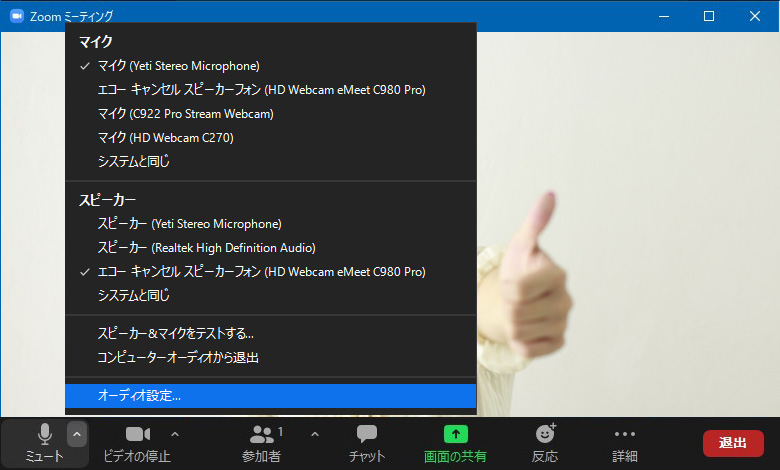Open the 反応 reactions picker

click(x=545, y=435)
